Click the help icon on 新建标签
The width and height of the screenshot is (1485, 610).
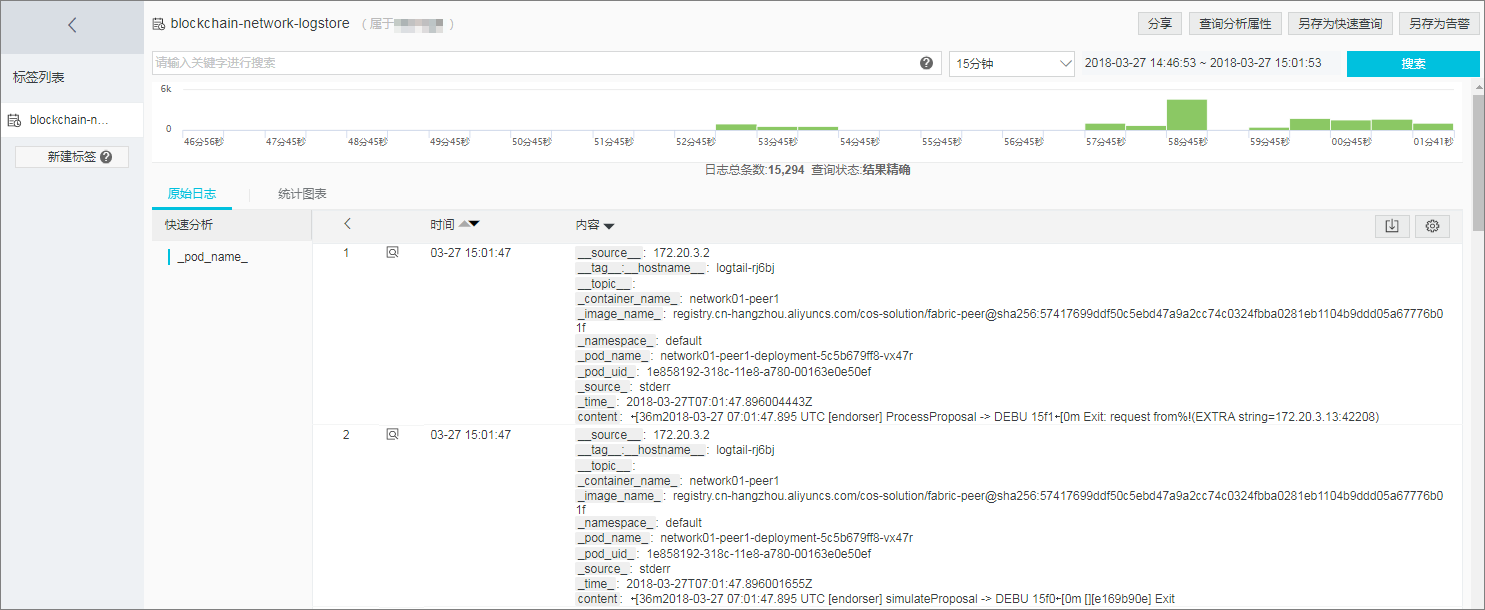pyautogui.click(x=106, y=157)
